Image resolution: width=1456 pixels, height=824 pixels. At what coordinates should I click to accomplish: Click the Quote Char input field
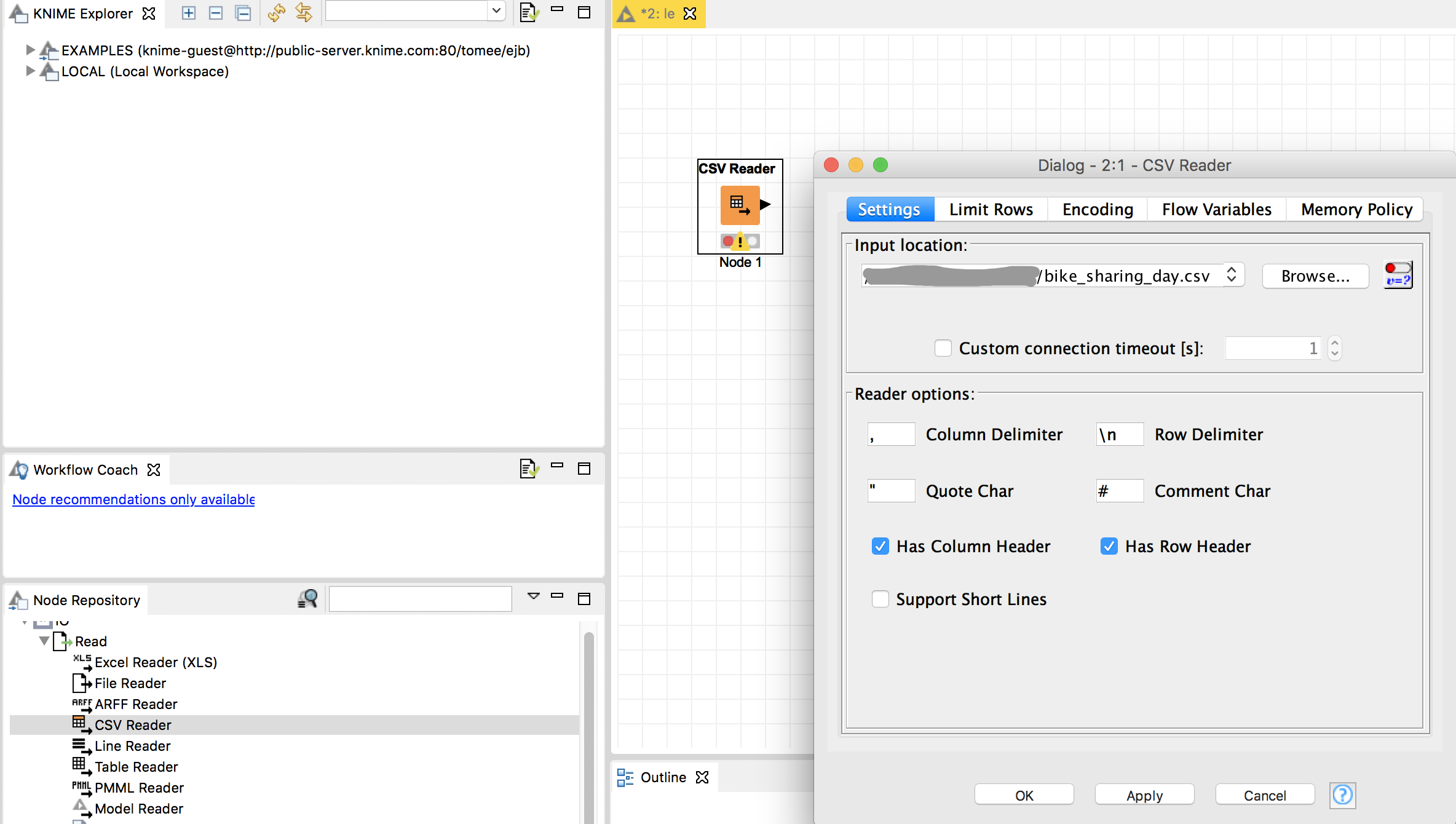coord(892,491)
